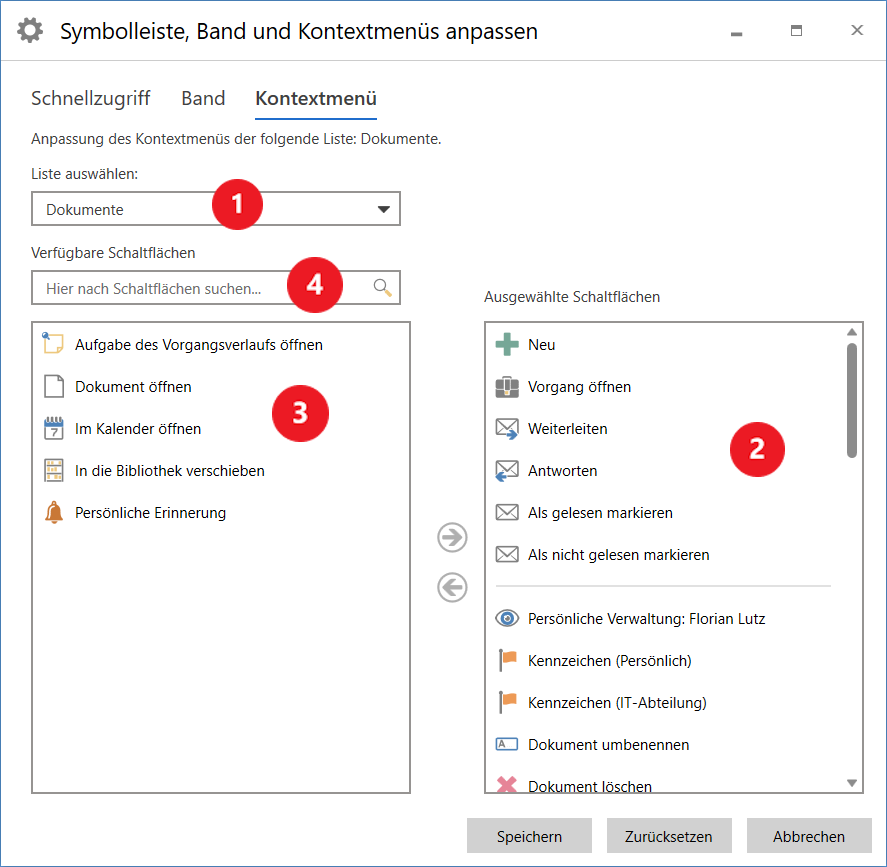Click the Neu green plus icon
Screen dimensions: 887x867
point(507,344)
